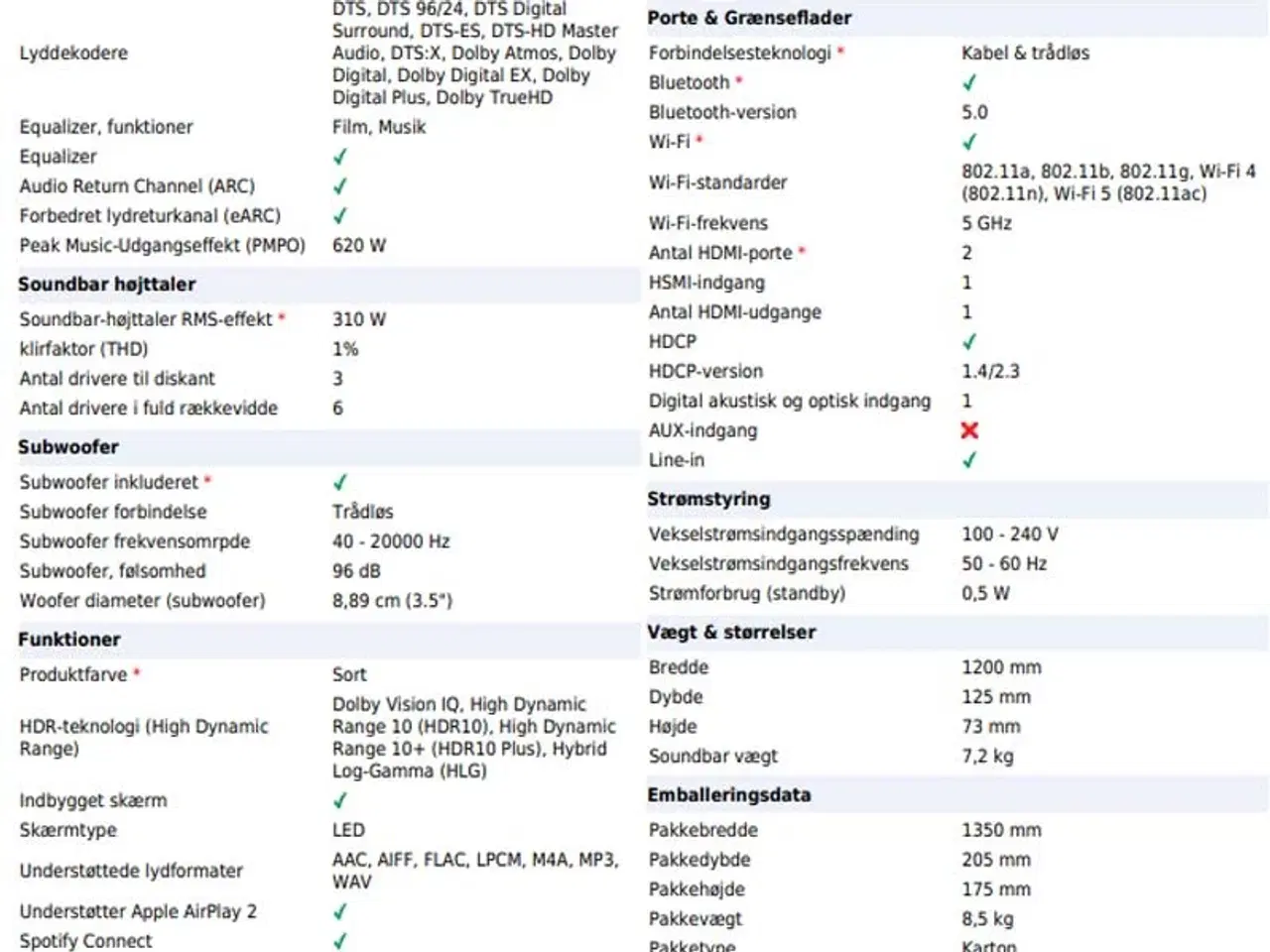Click the checkmark for Spotify Connect
Screen dimensions: 1270x952
click(340, 941)
